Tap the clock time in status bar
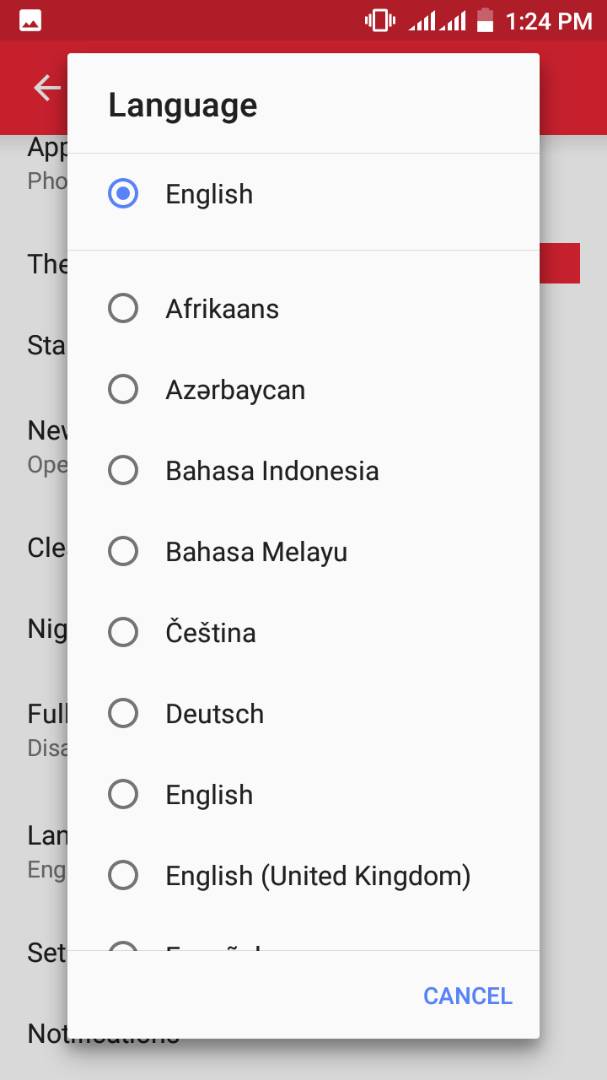Screen dimensions: 607x1080 [x=549, y=20]
